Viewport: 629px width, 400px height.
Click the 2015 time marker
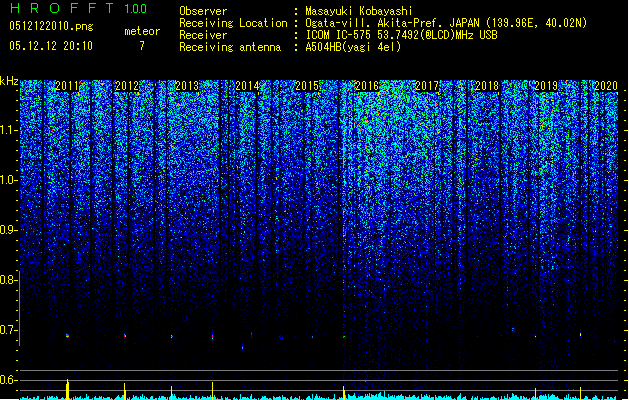[x=307, y=86]
